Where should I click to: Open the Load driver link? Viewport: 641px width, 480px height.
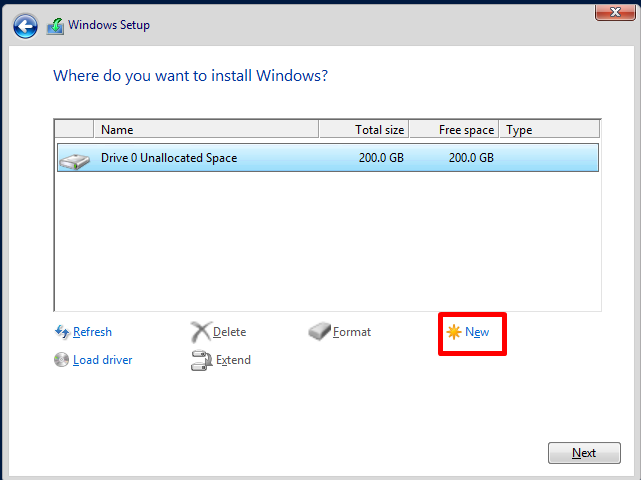click(102, 360)
